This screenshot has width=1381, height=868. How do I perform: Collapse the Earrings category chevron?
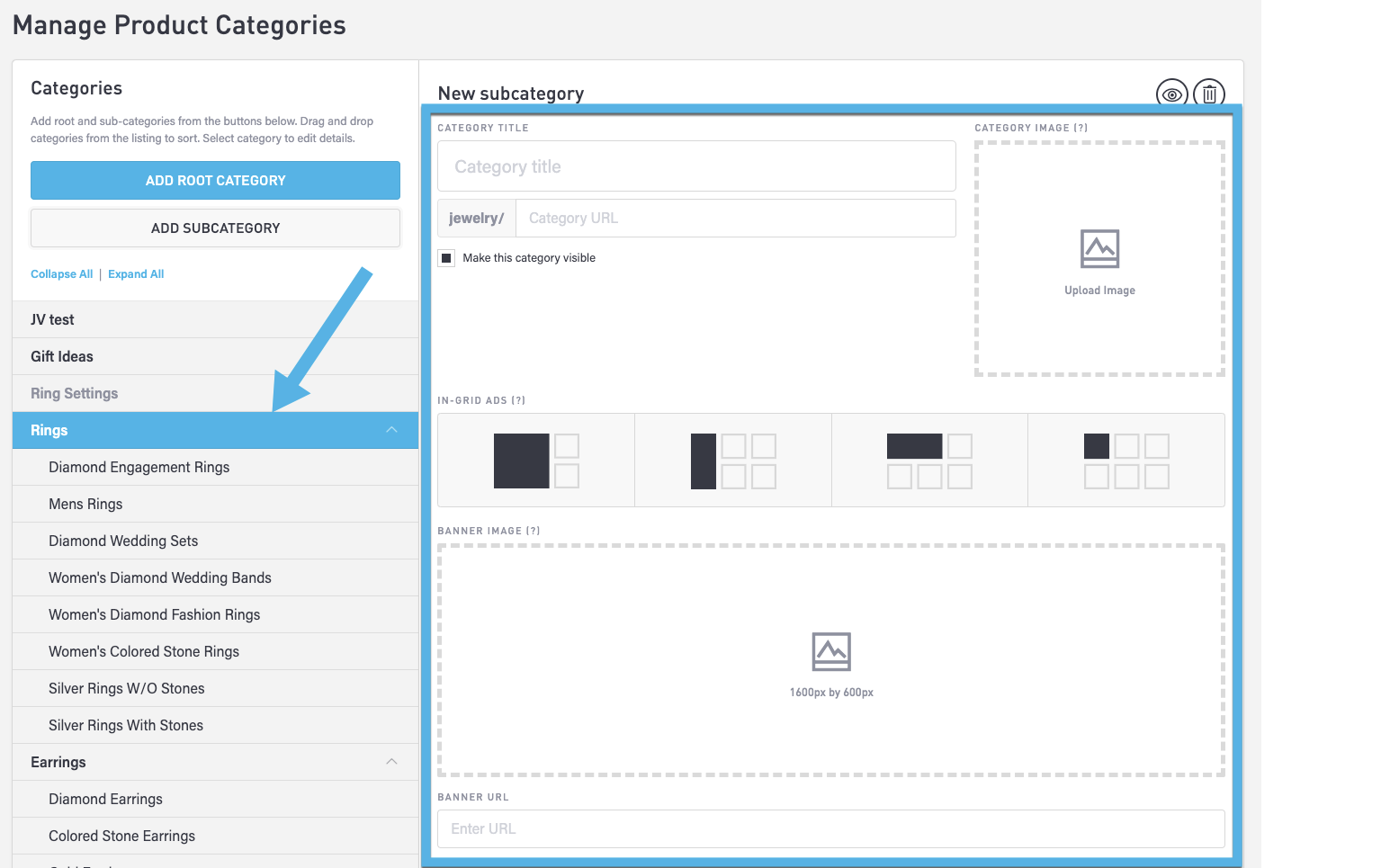(x=391, y=762)
